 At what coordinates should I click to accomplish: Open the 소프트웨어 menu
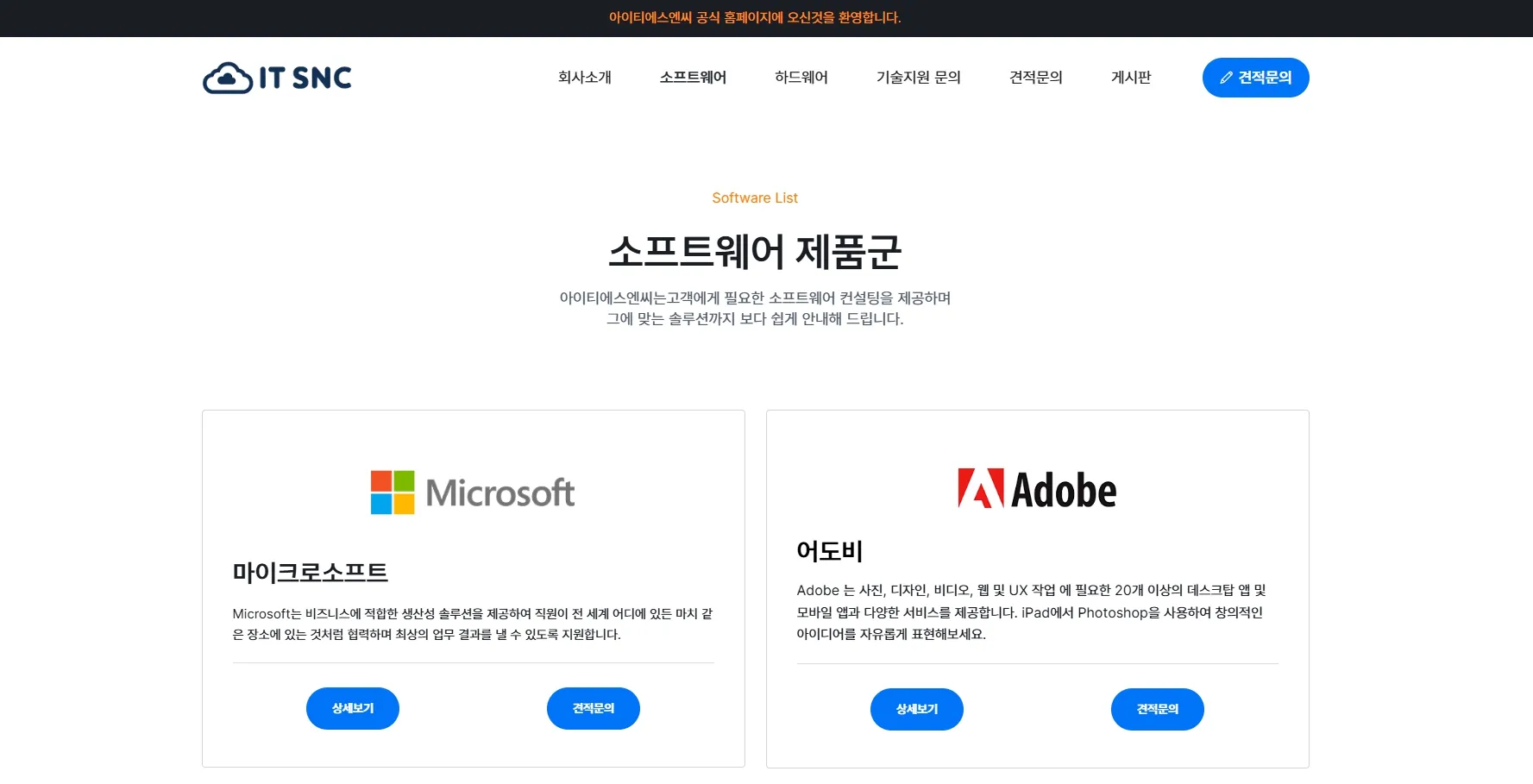click(x=693, y=78)
